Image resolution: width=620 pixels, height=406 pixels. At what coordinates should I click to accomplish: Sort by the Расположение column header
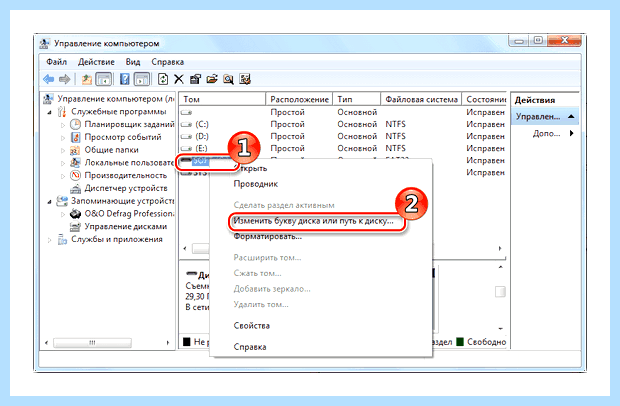coord(299,99)
